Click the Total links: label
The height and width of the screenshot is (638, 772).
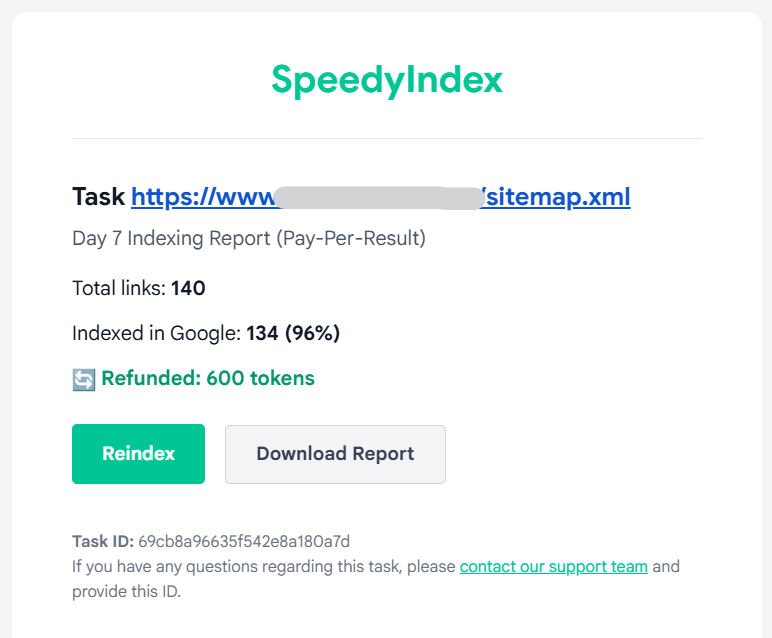point(118,289)
